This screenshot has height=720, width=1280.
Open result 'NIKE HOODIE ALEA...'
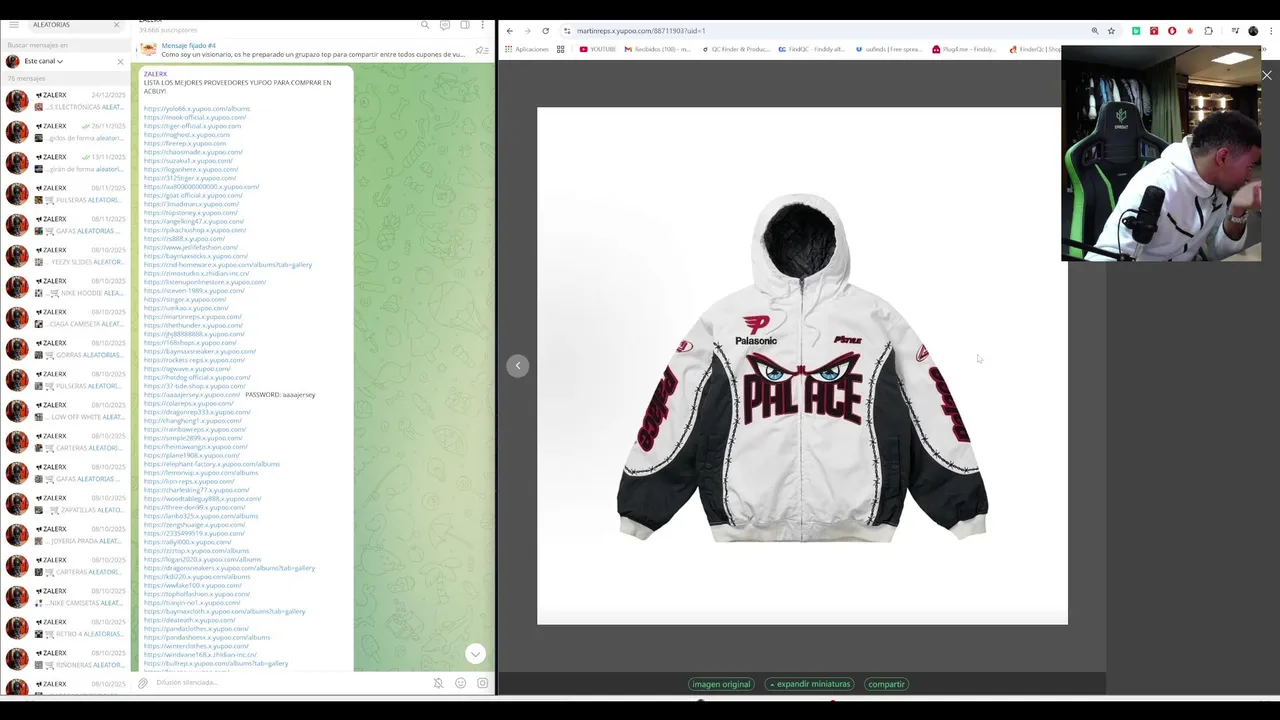click(x=65, y=287)
